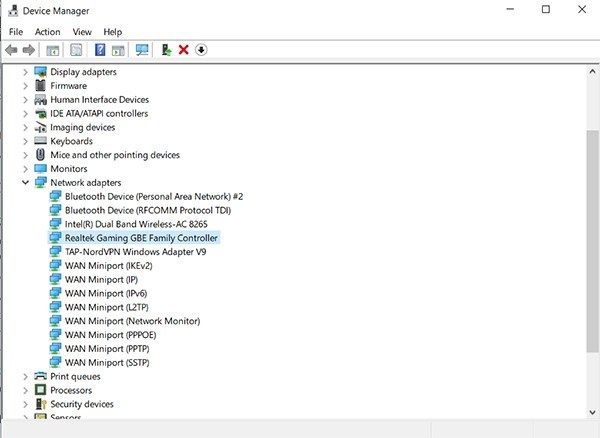
Task: Open the Action menu
Action: (47, 32)
